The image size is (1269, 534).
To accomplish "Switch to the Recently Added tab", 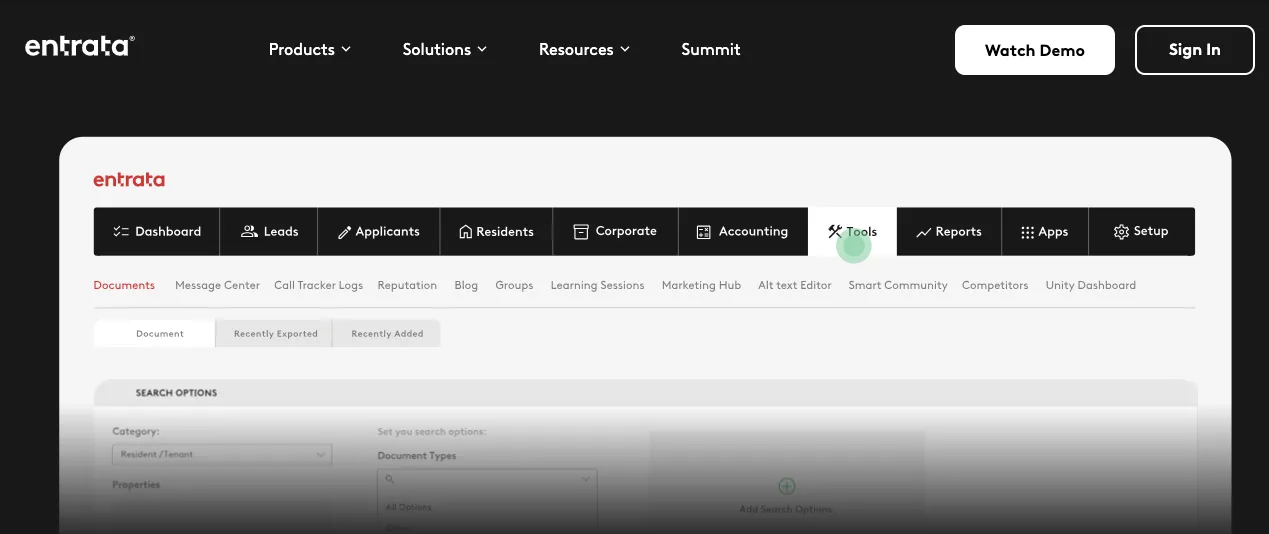I will point(387,333).
